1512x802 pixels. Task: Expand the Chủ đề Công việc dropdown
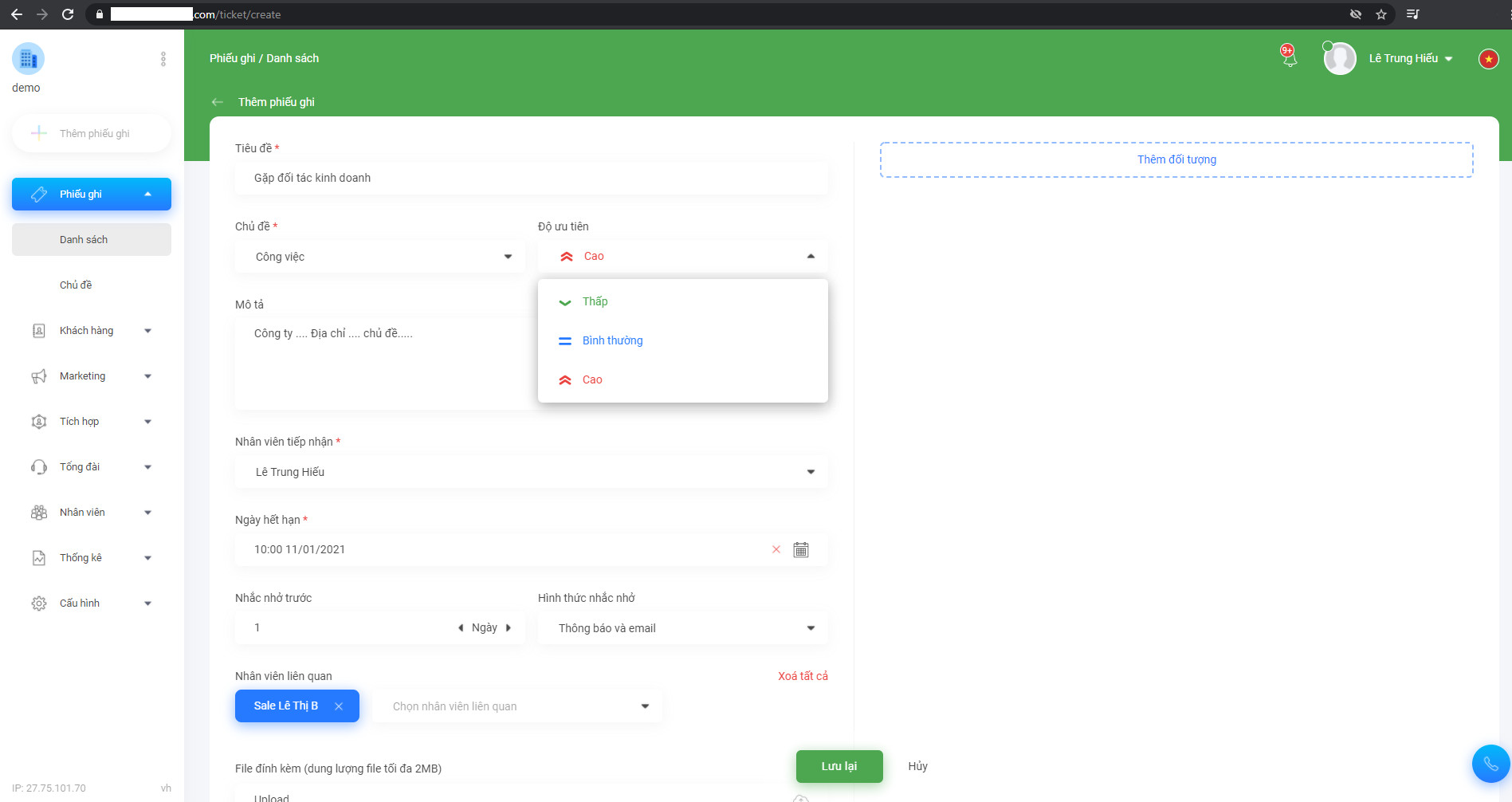380,257
